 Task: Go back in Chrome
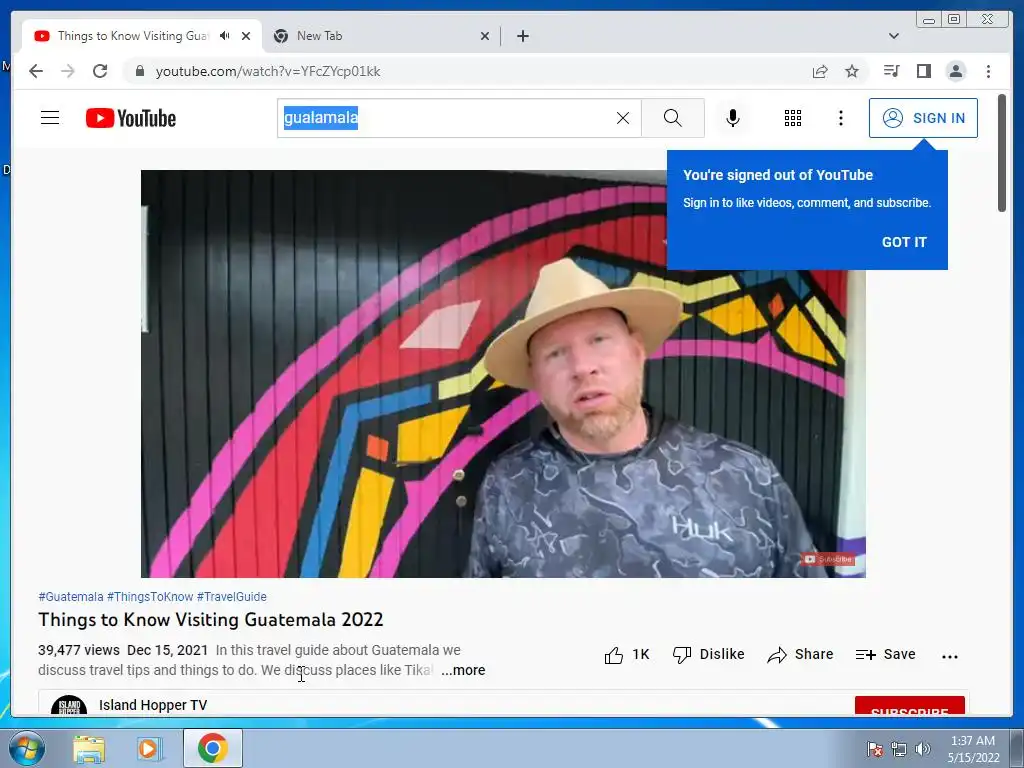[36, 71]
